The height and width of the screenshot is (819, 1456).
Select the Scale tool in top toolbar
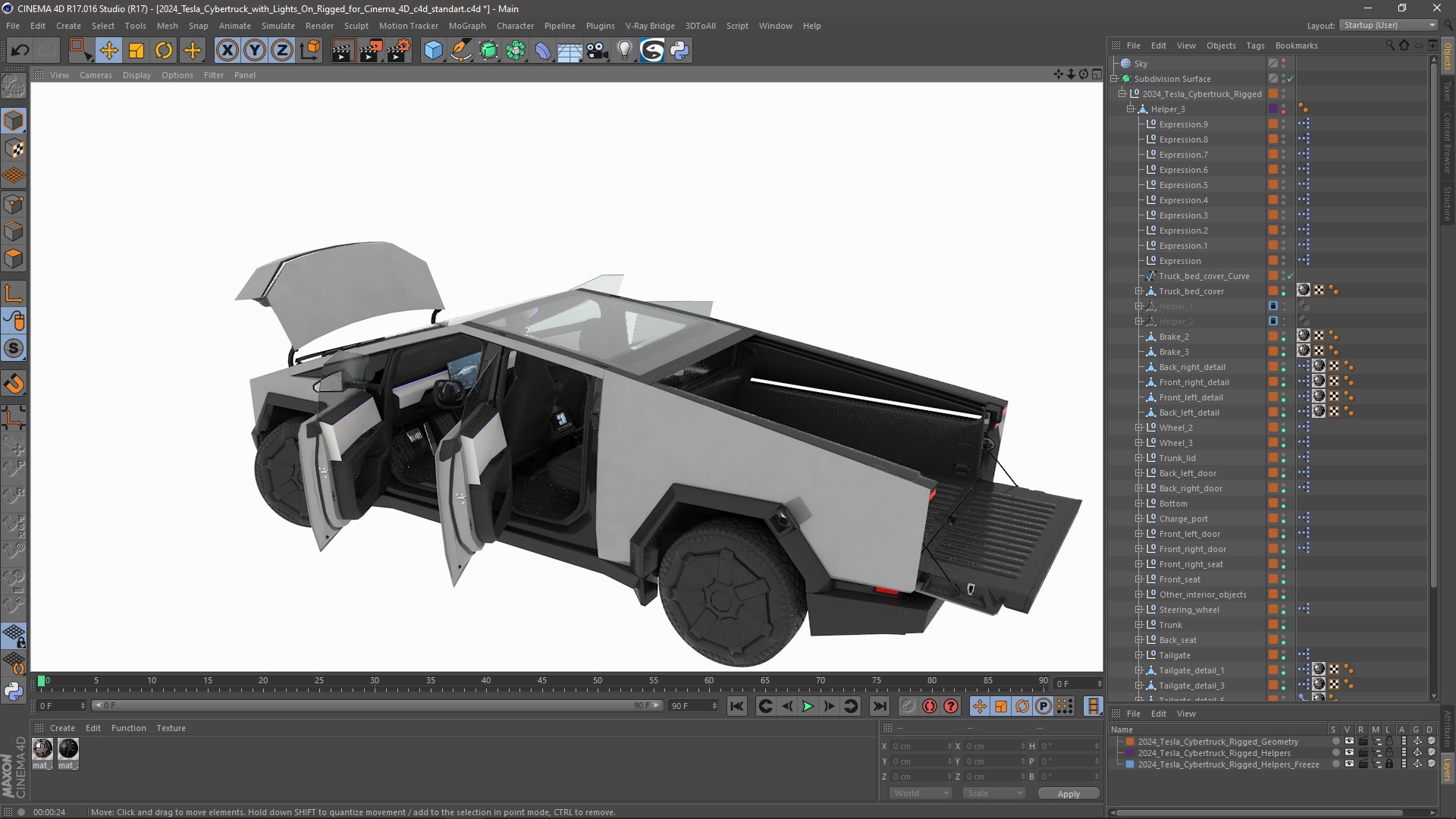136,51
